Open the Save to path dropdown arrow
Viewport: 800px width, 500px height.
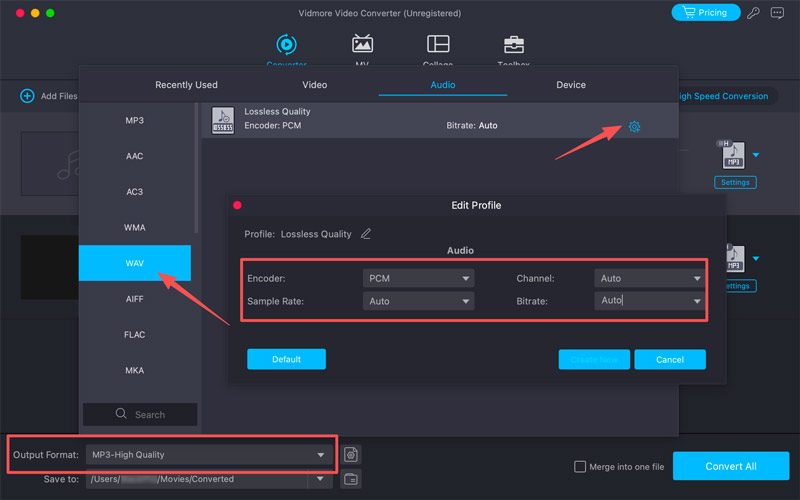pos(320,479)
